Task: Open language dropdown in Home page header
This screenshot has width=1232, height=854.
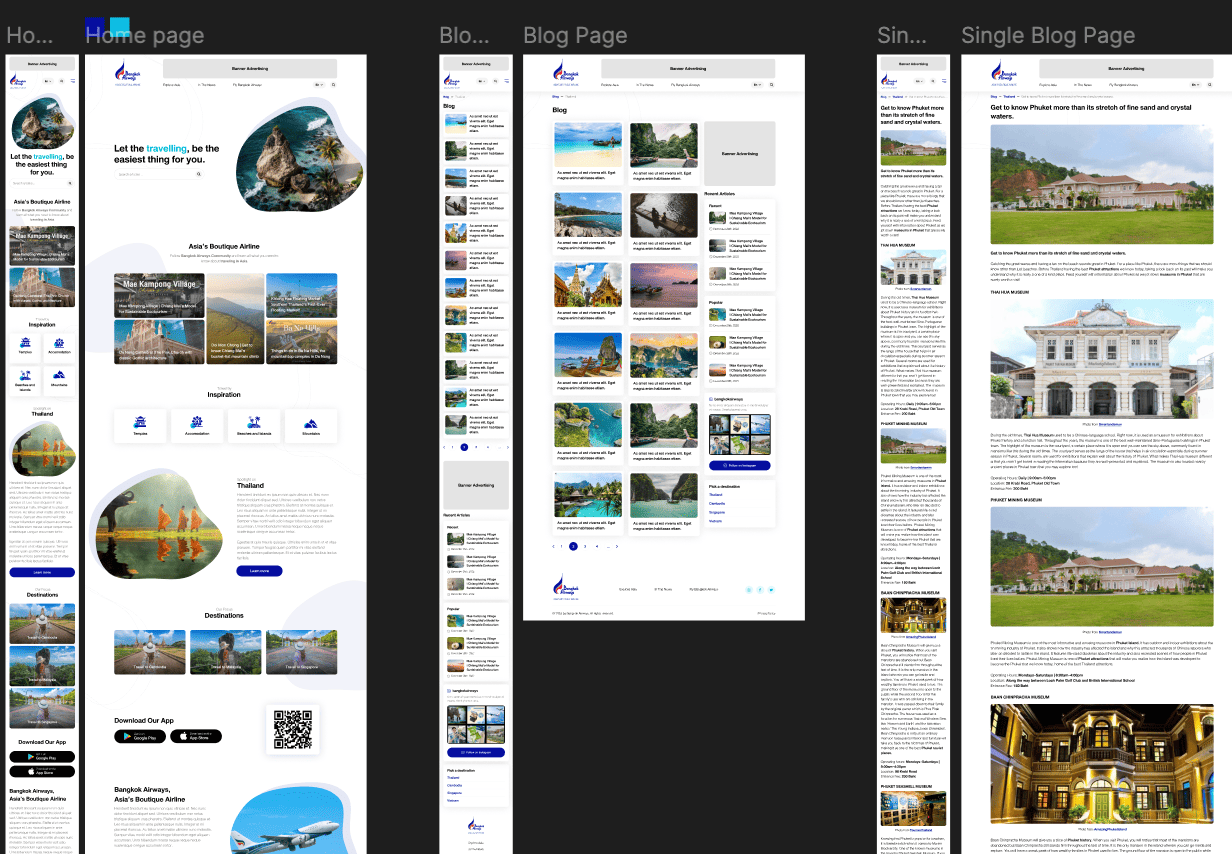Action: 320,85
